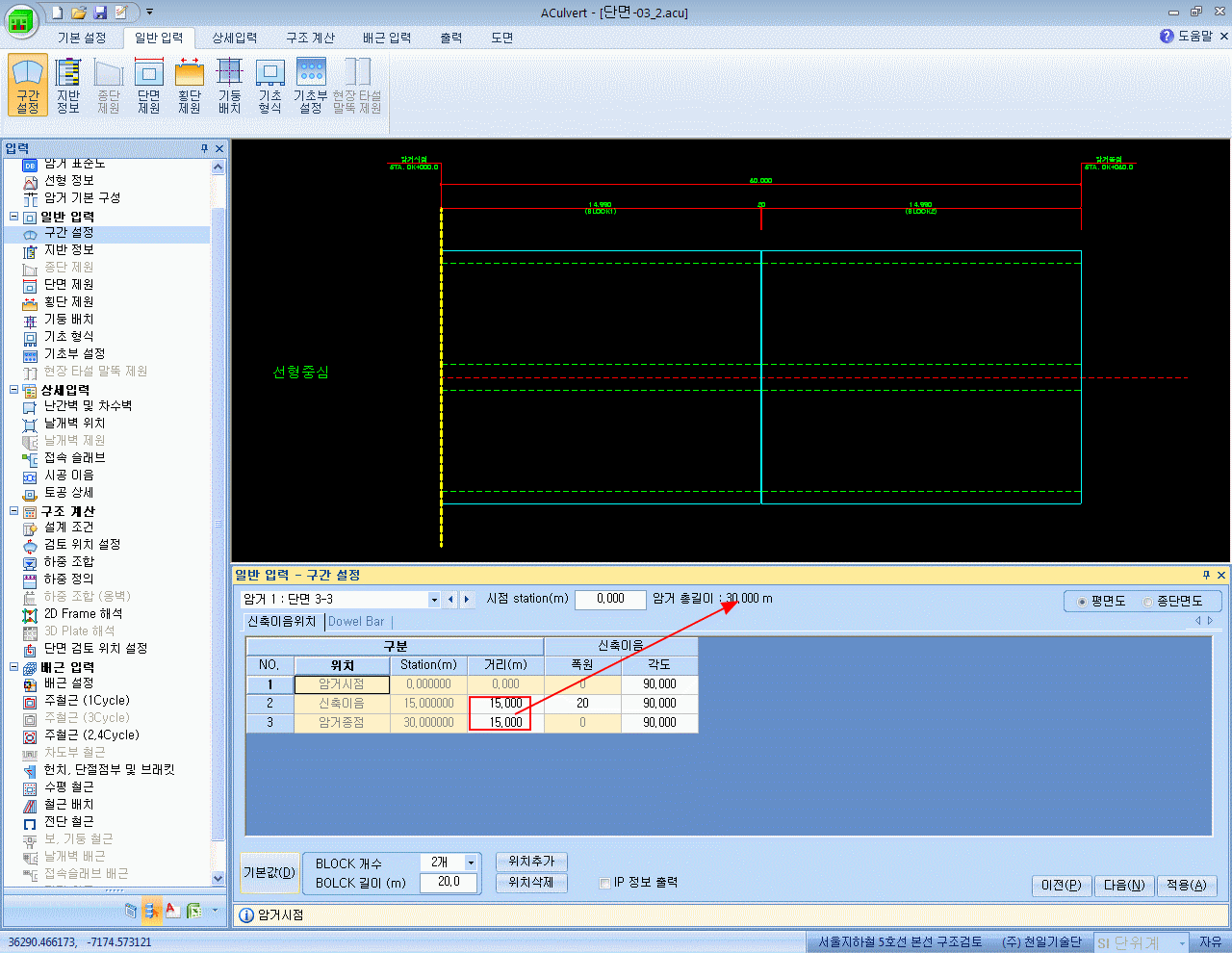Click the save icon in title bar
1232x953 pixels.
(x=100, y=13)
